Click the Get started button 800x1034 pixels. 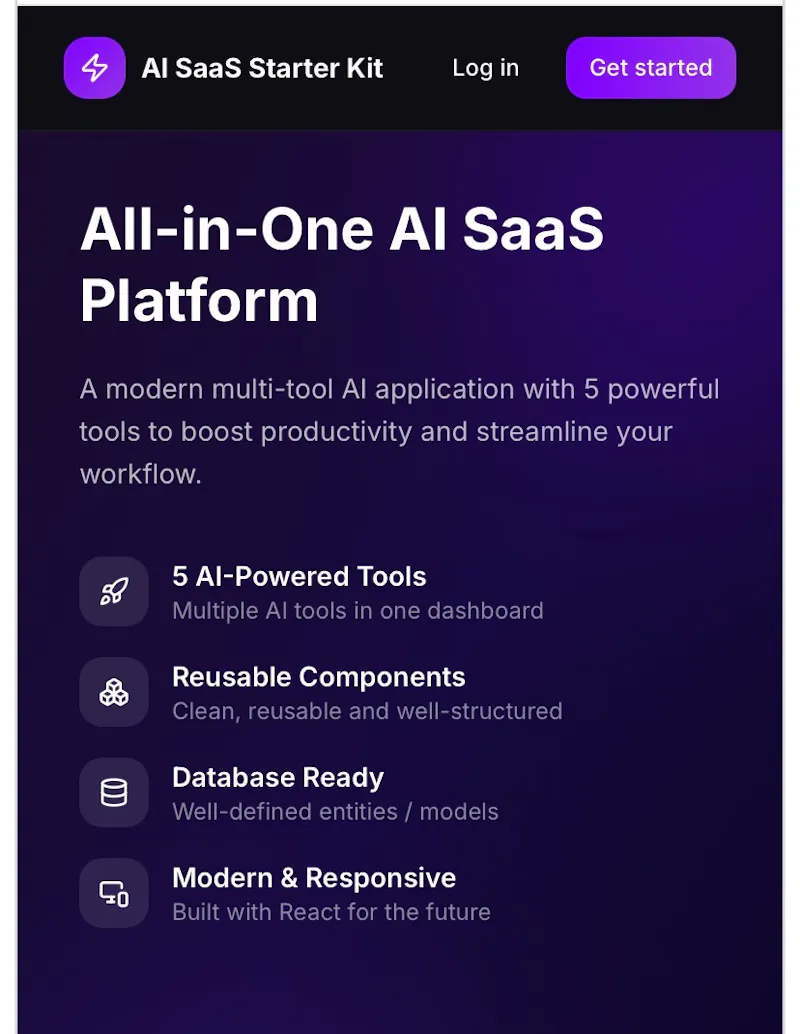[x=651, y=68]
